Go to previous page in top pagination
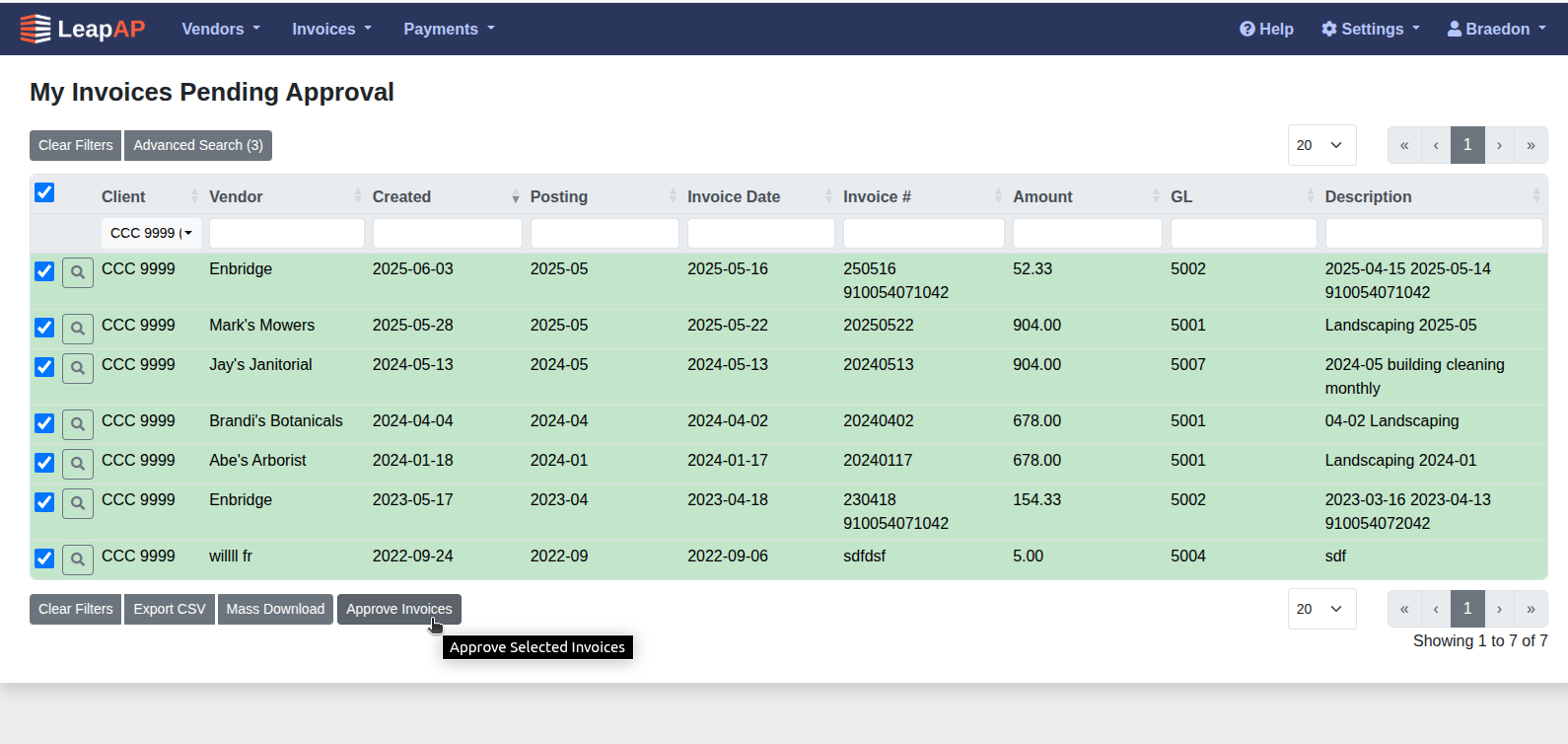The width and height of the screenshot is (1568, 744). tap(1436, 145)
